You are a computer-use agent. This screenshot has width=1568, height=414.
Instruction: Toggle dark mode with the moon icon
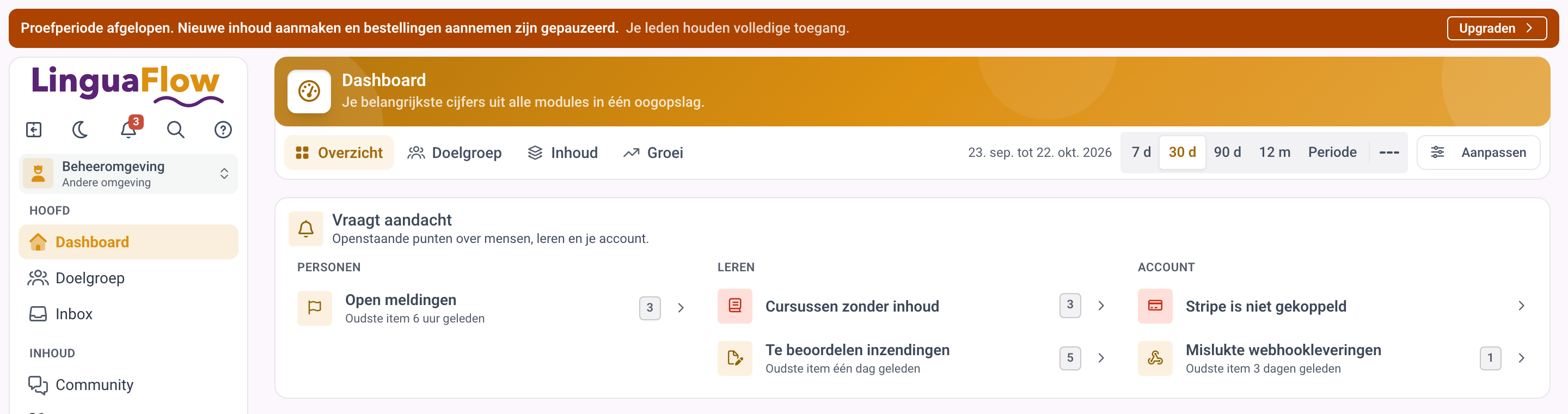point(81,130)
